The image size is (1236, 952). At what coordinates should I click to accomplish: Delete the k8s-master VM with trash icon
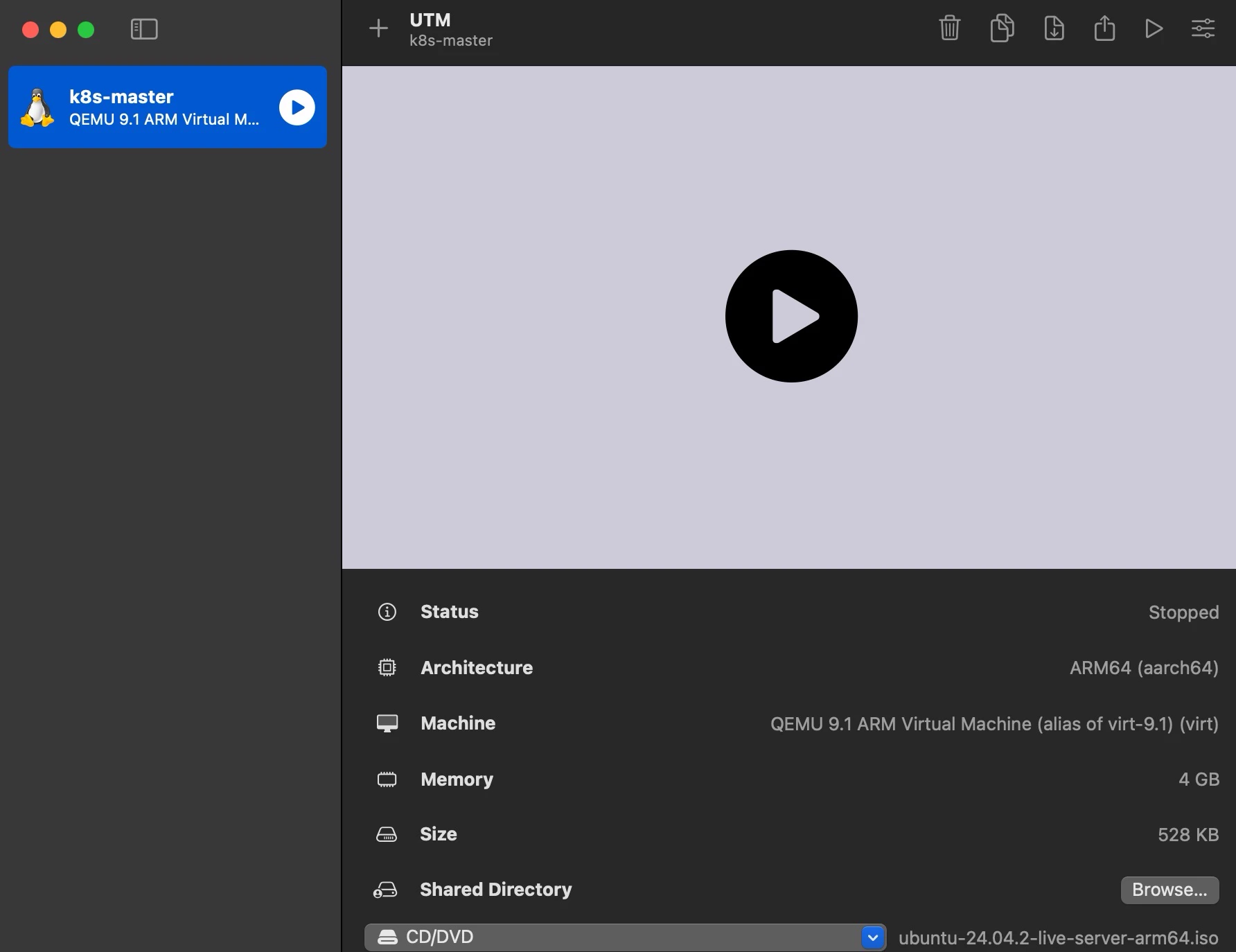click(949, 28)
